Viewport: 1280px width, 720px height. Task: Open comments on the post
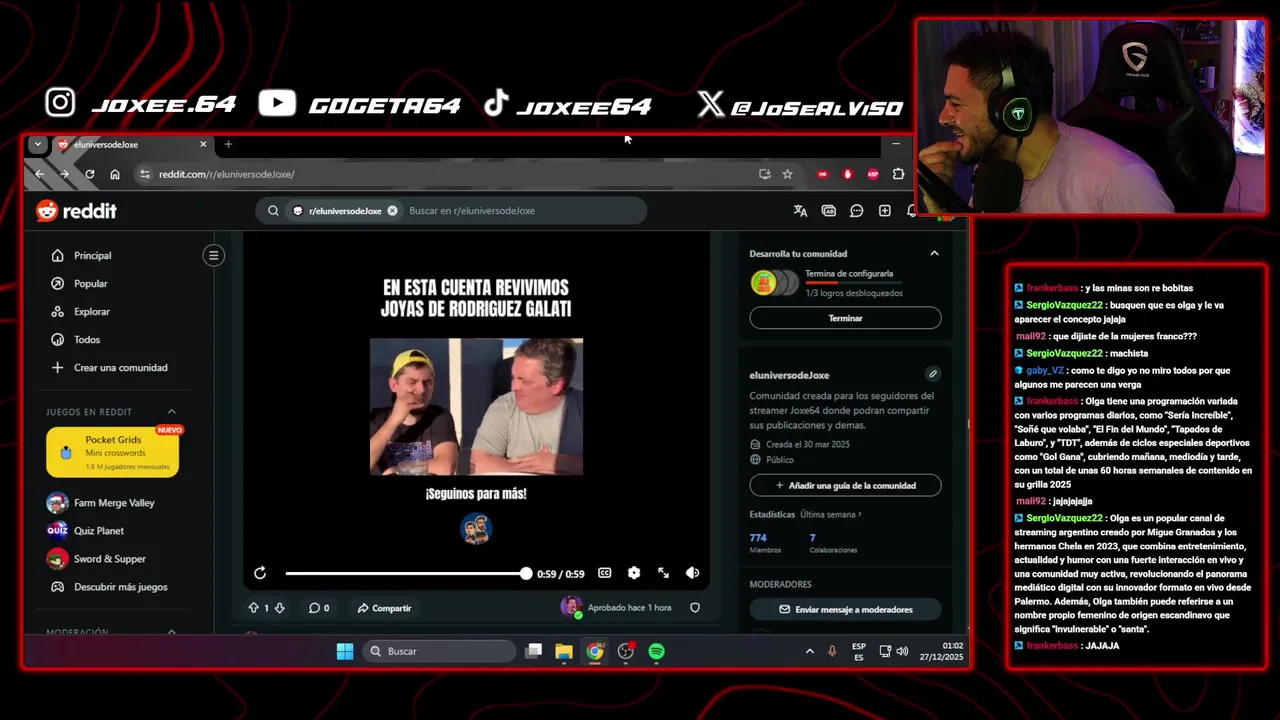click(x=319, y=608)
